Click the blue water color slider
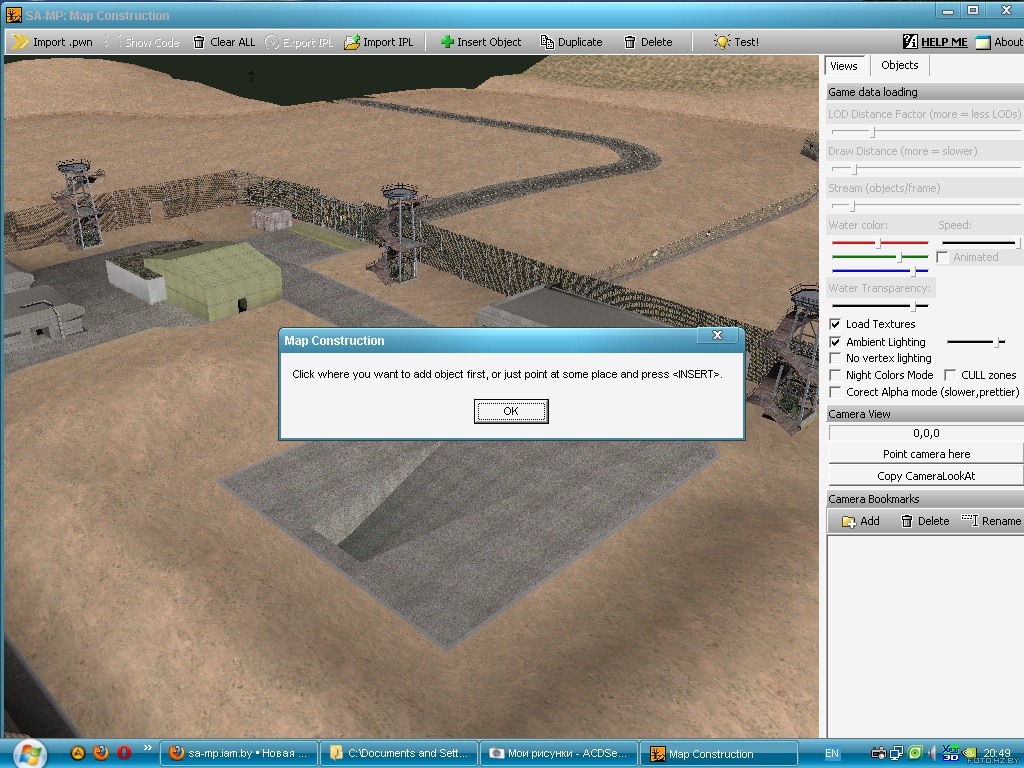Screen dimensions: 1024x768 [x=880, y=270]
